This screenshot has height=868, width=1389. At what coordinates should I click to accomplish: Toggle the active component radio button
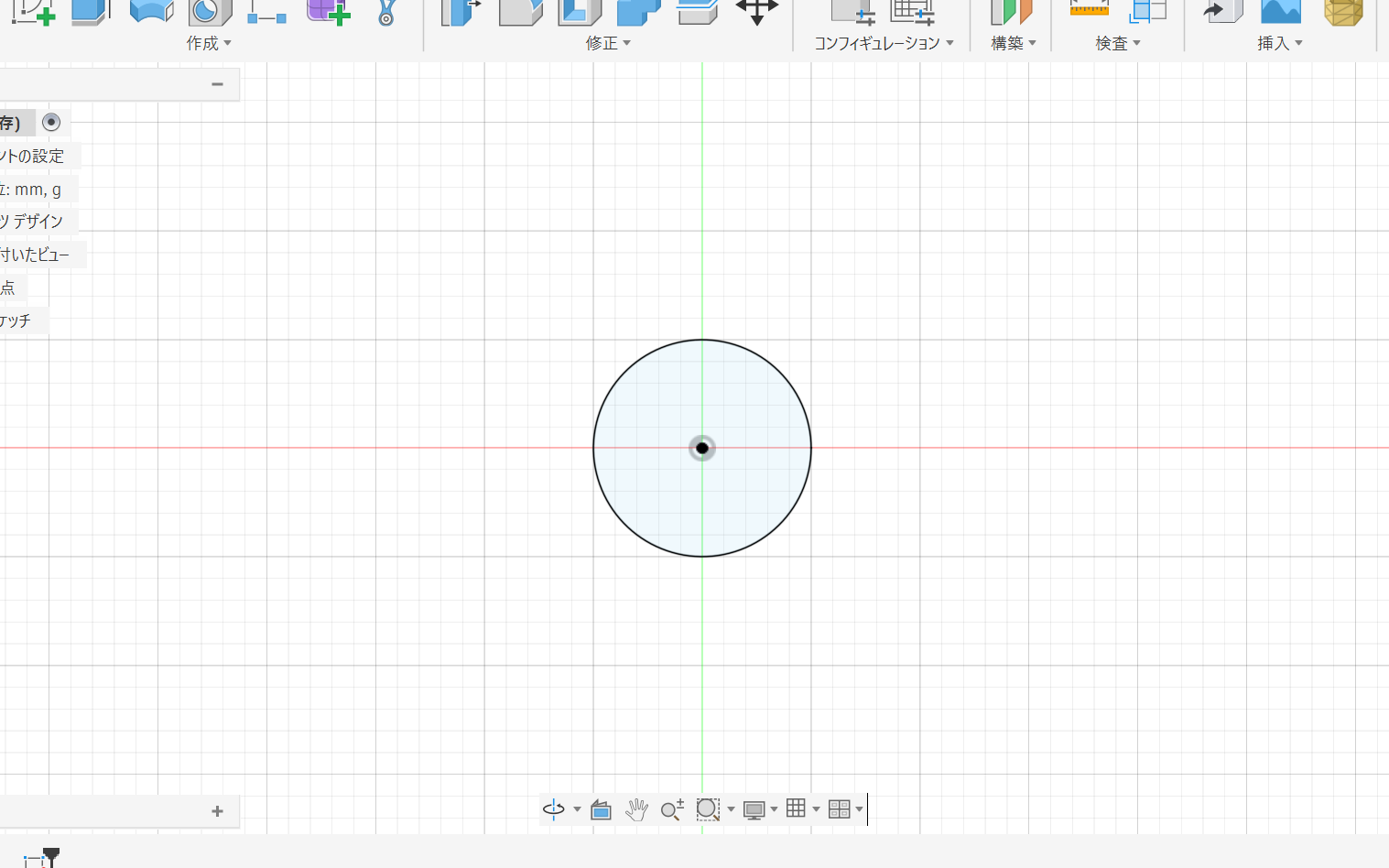[x=51, y=122]
